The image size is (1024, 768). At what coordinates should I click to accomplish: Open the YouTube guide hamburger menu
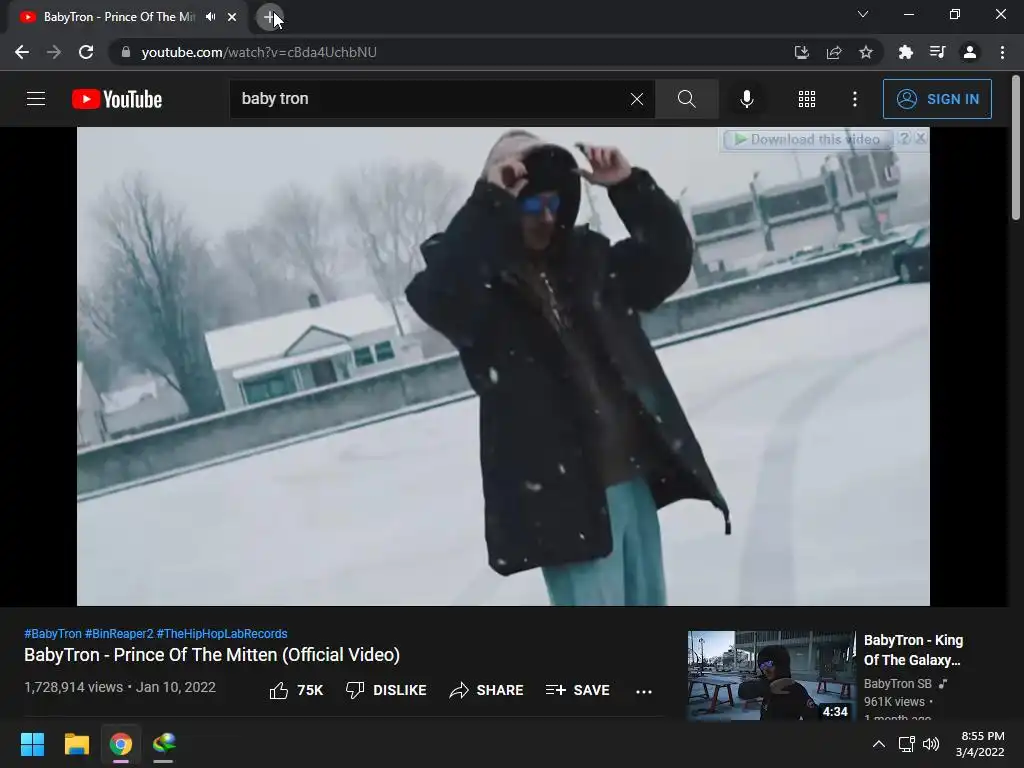36,99
